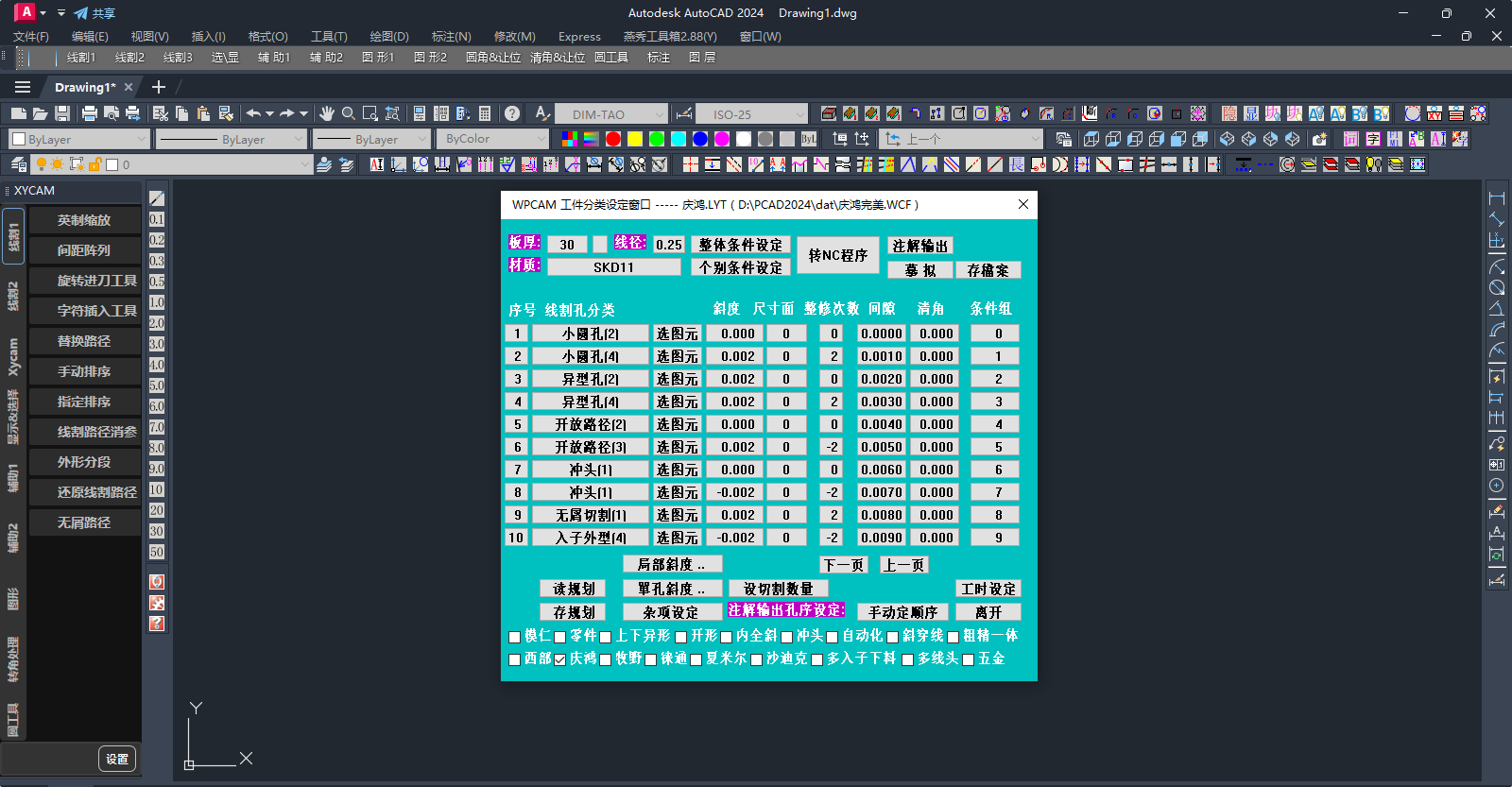The height and width of the screenshot is (787, 1512).
Task: Click the Redo arrow icon
Action: (x=287, y=113)
